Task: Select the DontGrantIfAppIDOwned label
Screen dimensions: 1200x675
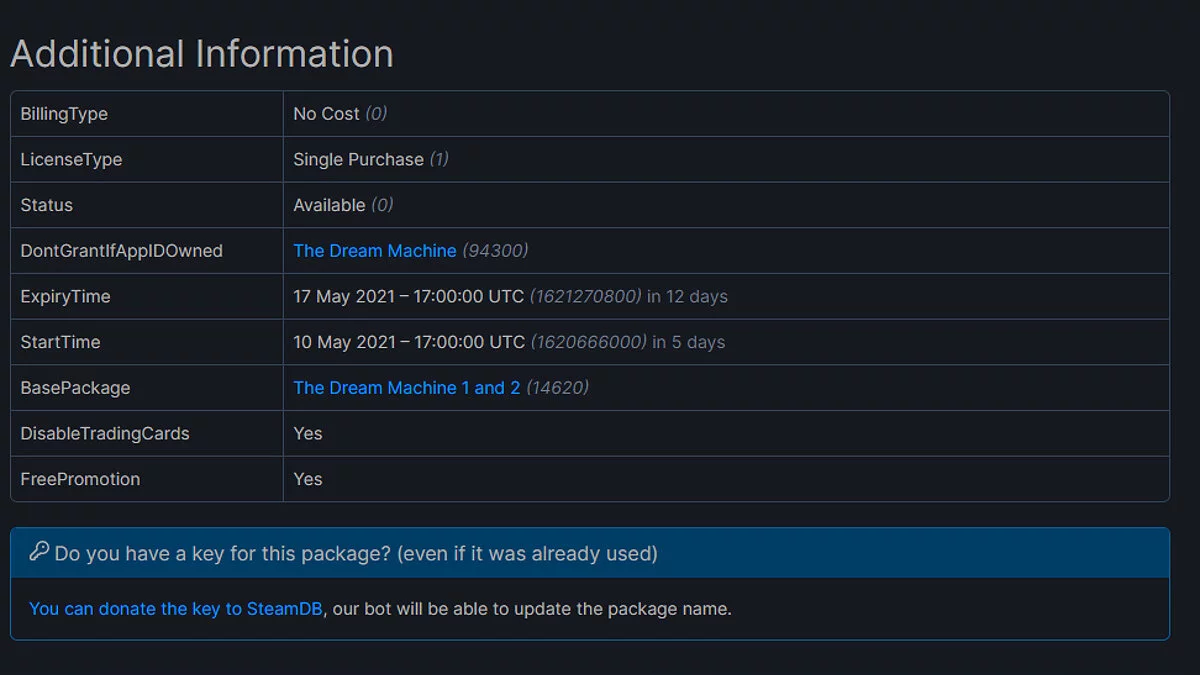Action: coord(121,251)
